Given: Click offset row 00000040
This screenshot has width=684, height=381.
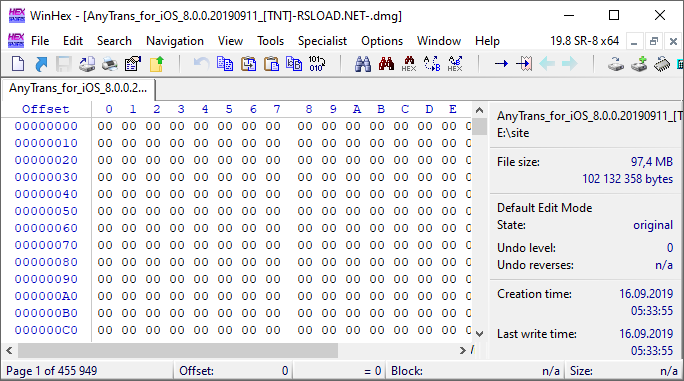Looking at the screenshot, I should tap(46, 194).
